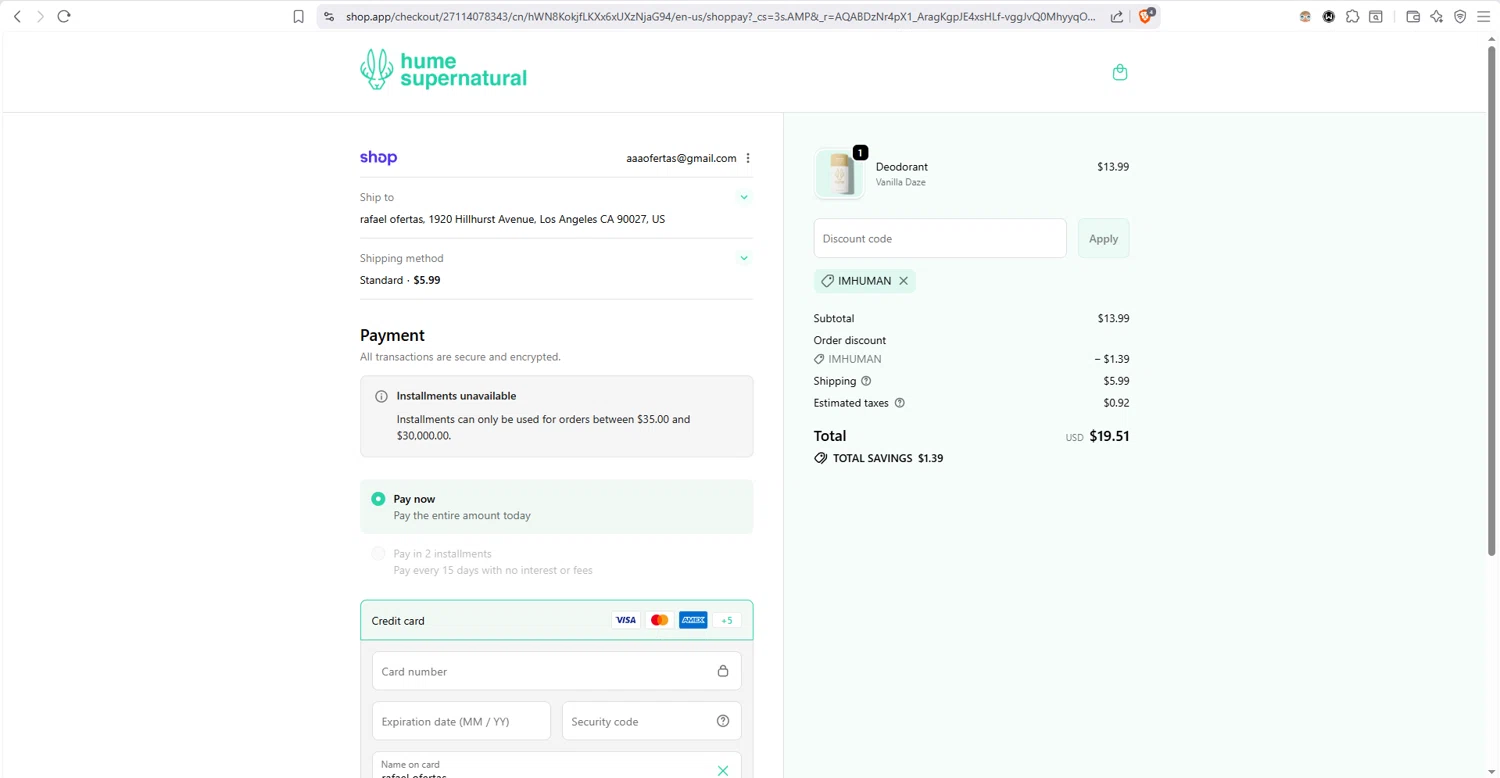Click the lock icon in Card number field
The width and height of the screenshot is (1500, 778).
pyautogui.click(x=723, y=671)
